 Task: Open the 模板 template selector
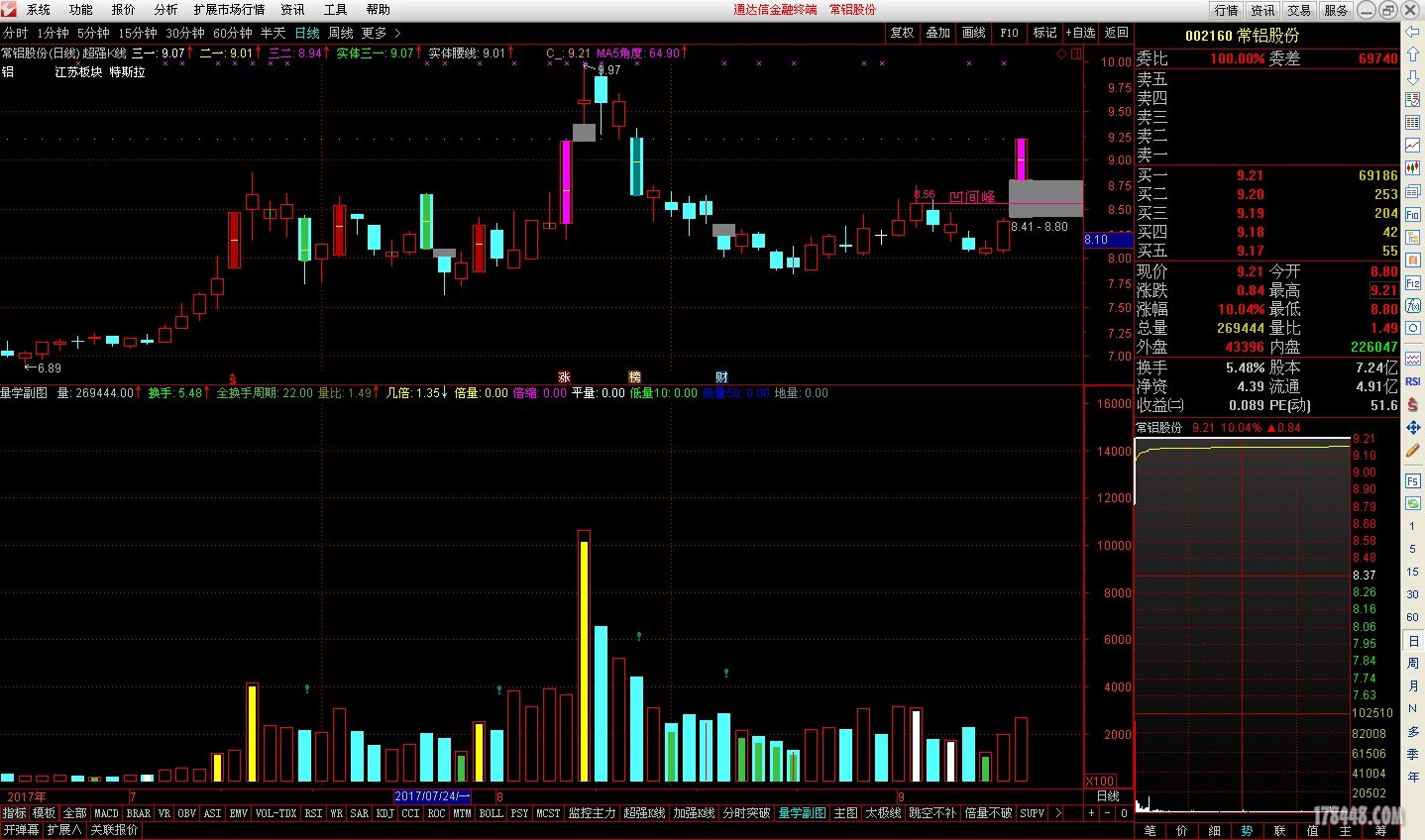[45, 813]
